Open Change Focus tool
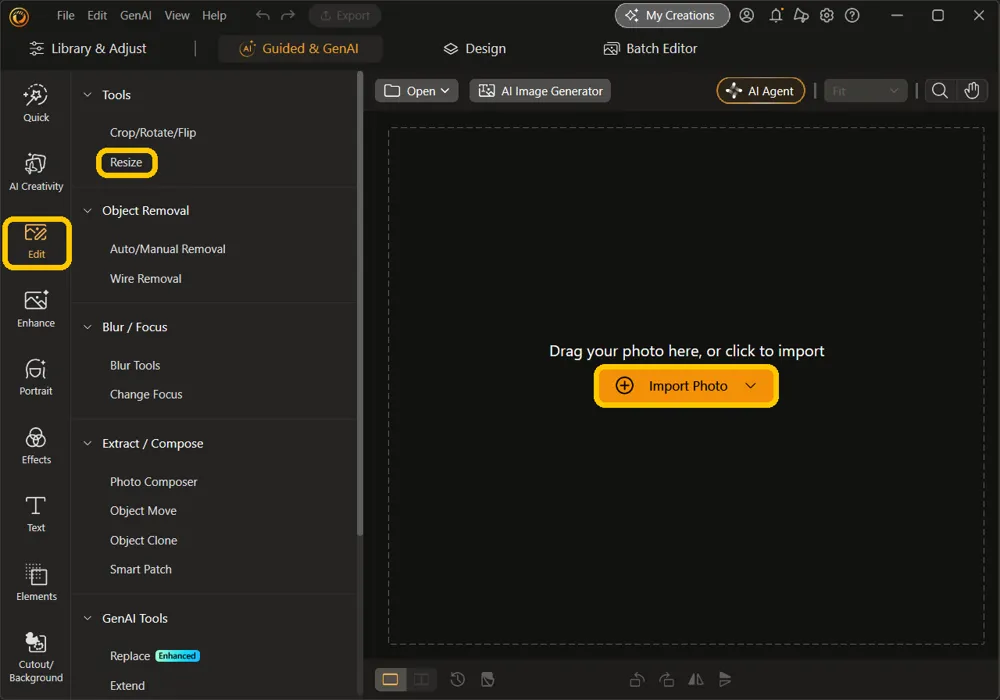1000x700 pixels. point(146,395)
